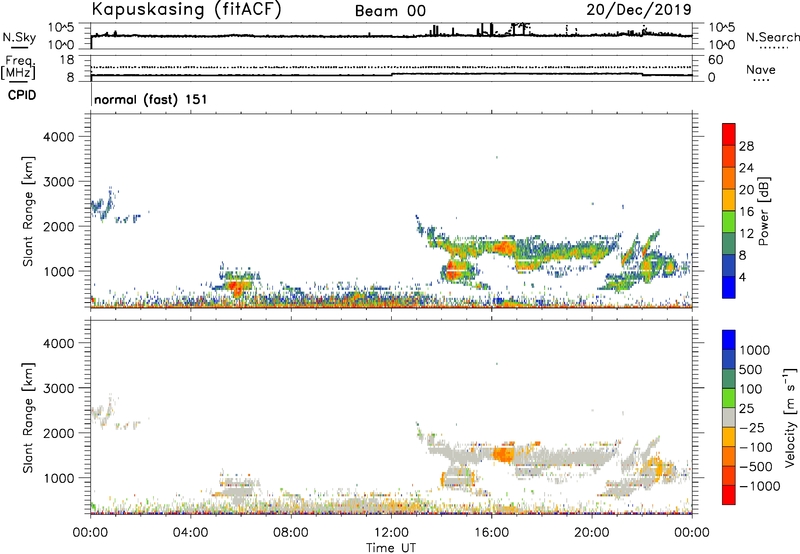This screenshot has height=554, width=800.
Task: Click the "Freq. [MHz]" axis label
Action: tap(18, 67)
